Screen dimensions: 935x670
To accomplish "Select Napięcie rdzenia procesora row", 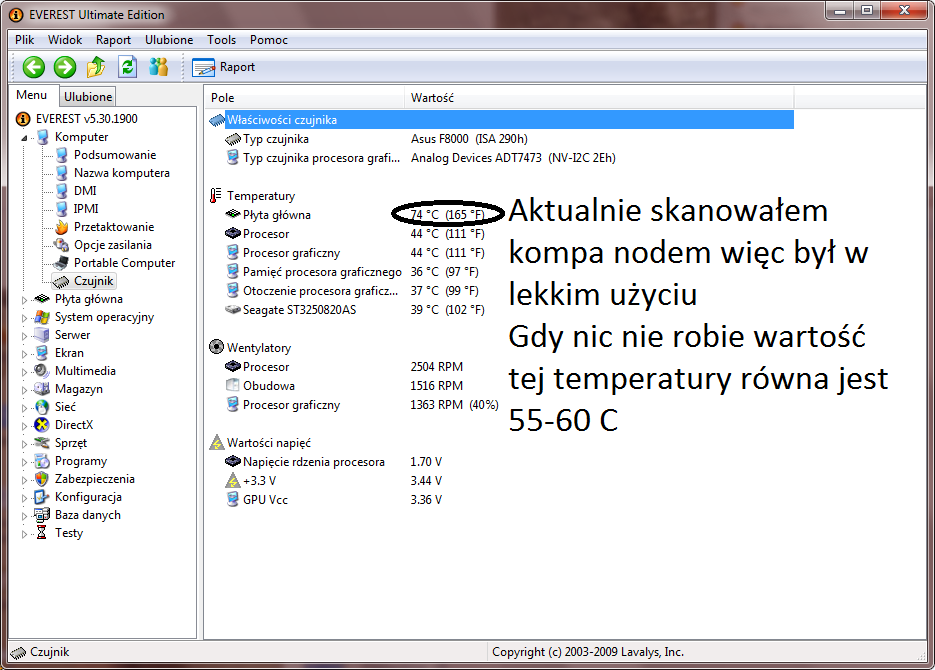I will tap(500, 461).
